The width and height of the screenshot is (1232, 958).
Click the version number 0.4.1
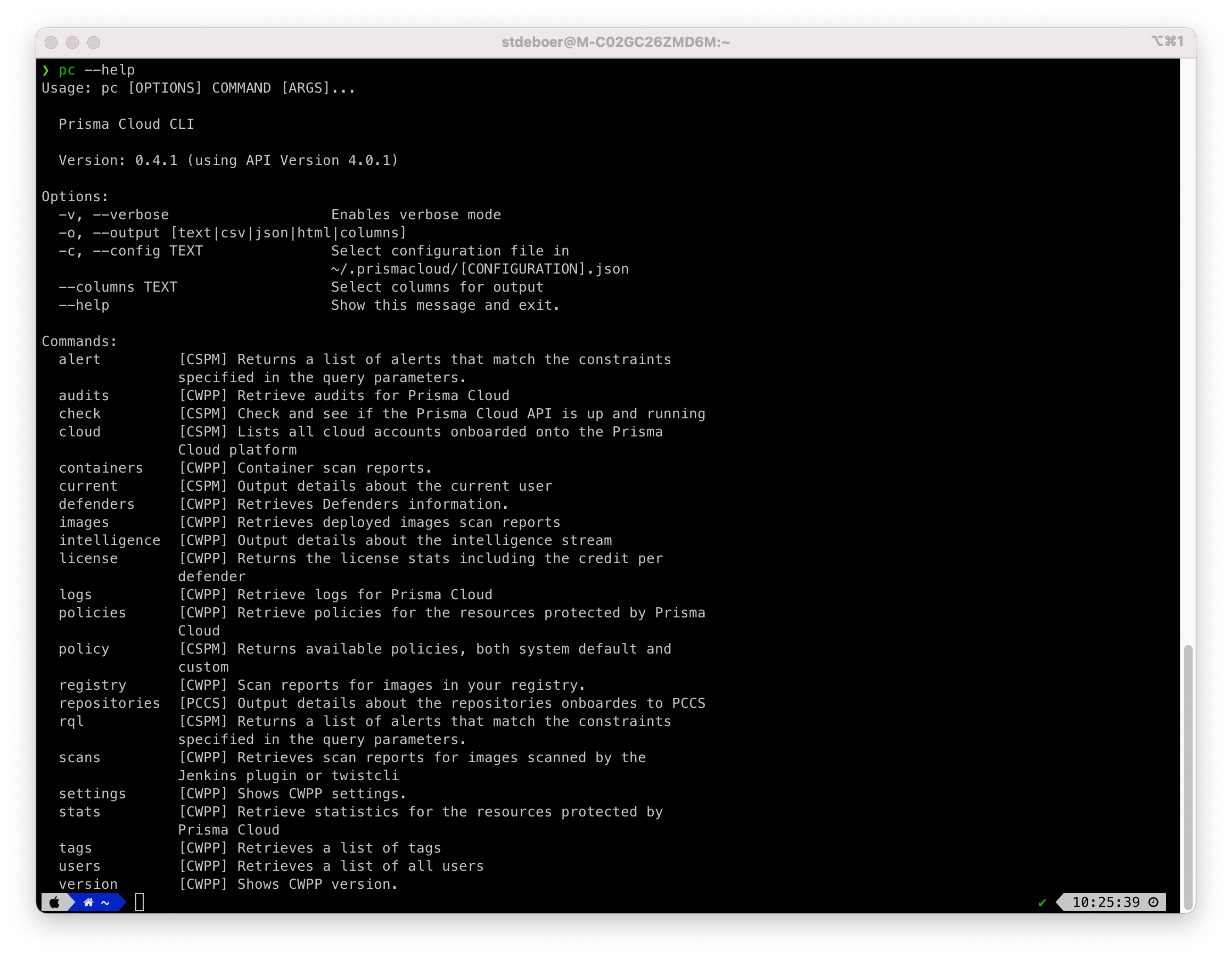click(155, 160)
